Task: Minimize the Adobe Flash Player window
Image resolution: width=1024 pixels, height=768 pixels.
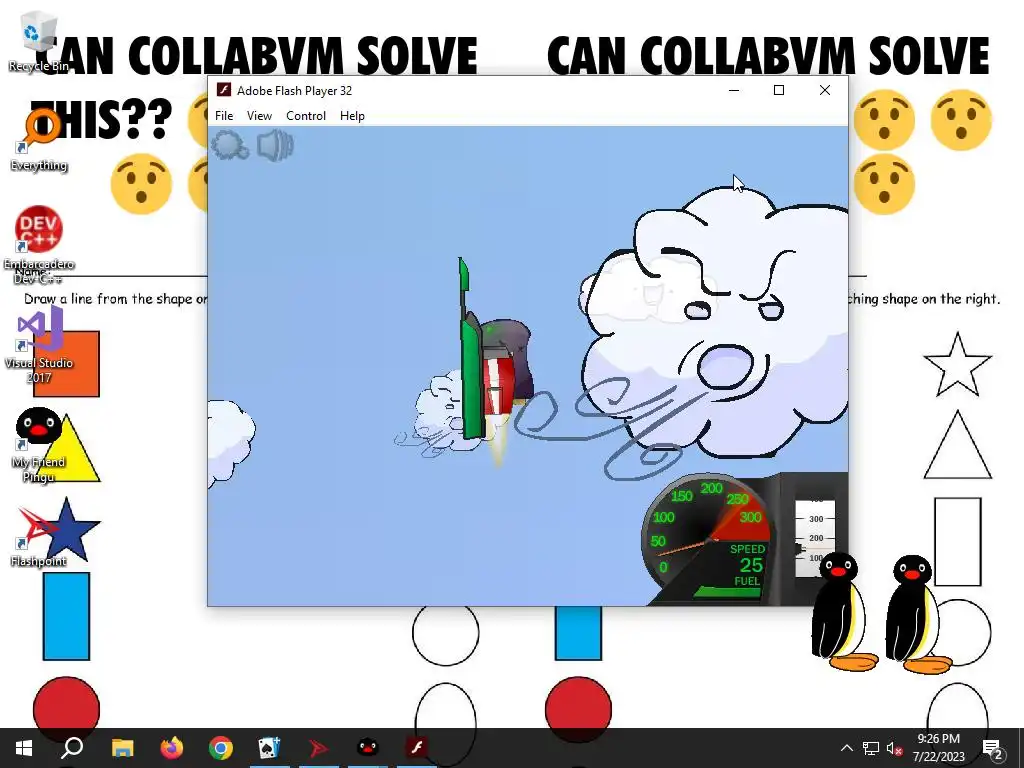Action: [734, 90]
